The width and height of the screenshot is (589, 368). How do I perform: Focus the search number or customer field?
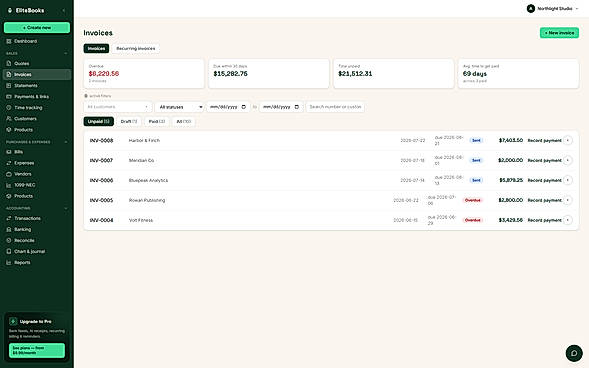[335, 107]
